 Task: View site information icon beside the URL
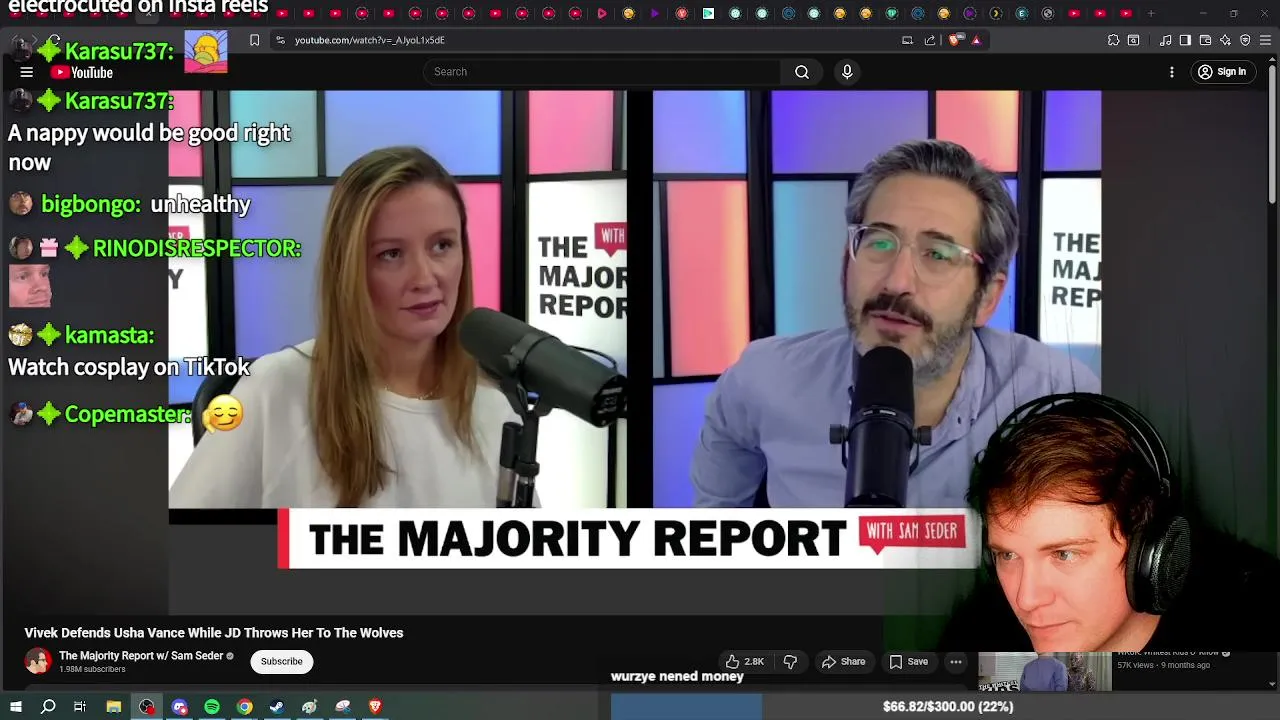(x=280, y=40)
